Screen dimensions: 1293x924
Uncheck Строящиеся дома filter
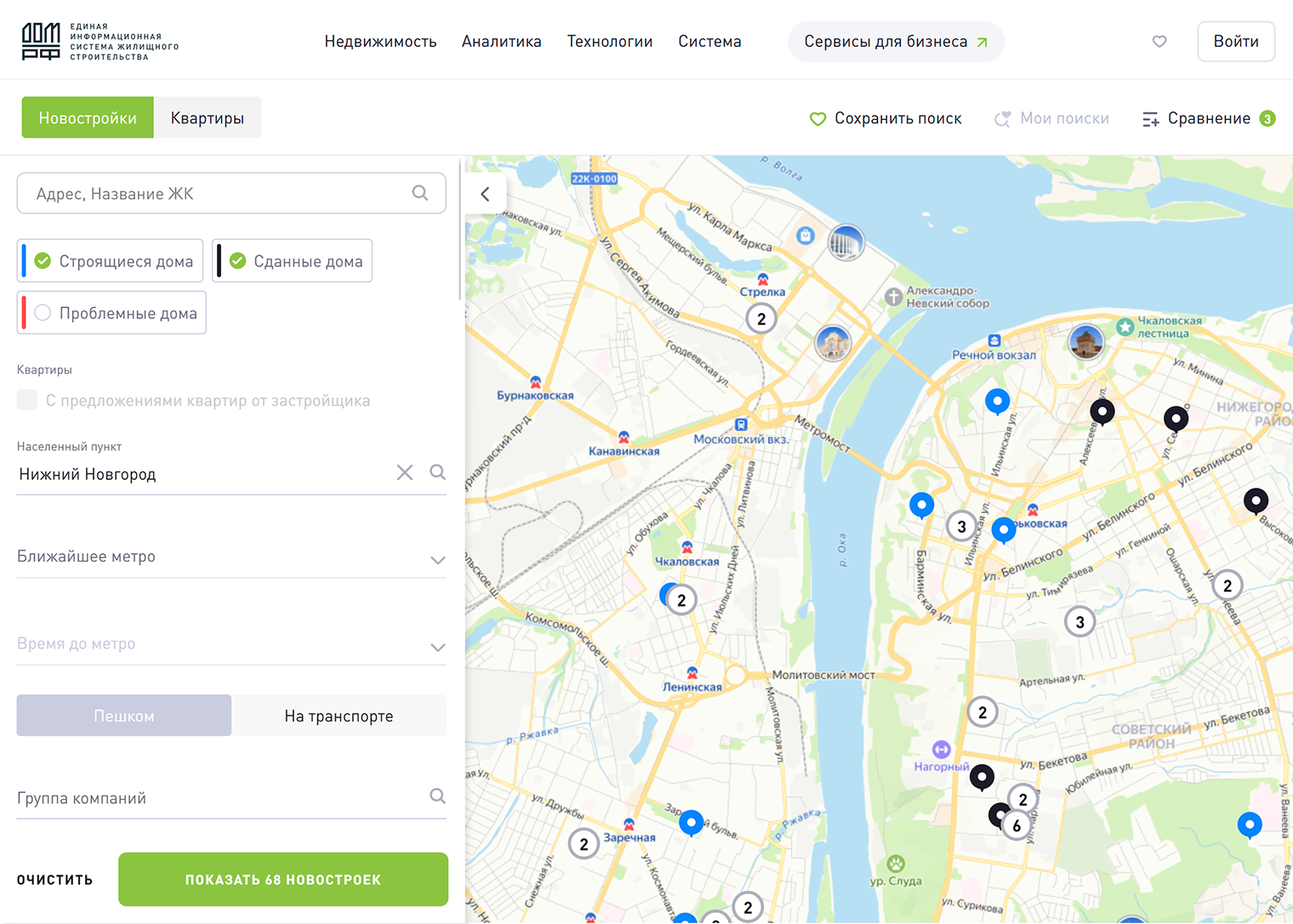coord(43,261)
